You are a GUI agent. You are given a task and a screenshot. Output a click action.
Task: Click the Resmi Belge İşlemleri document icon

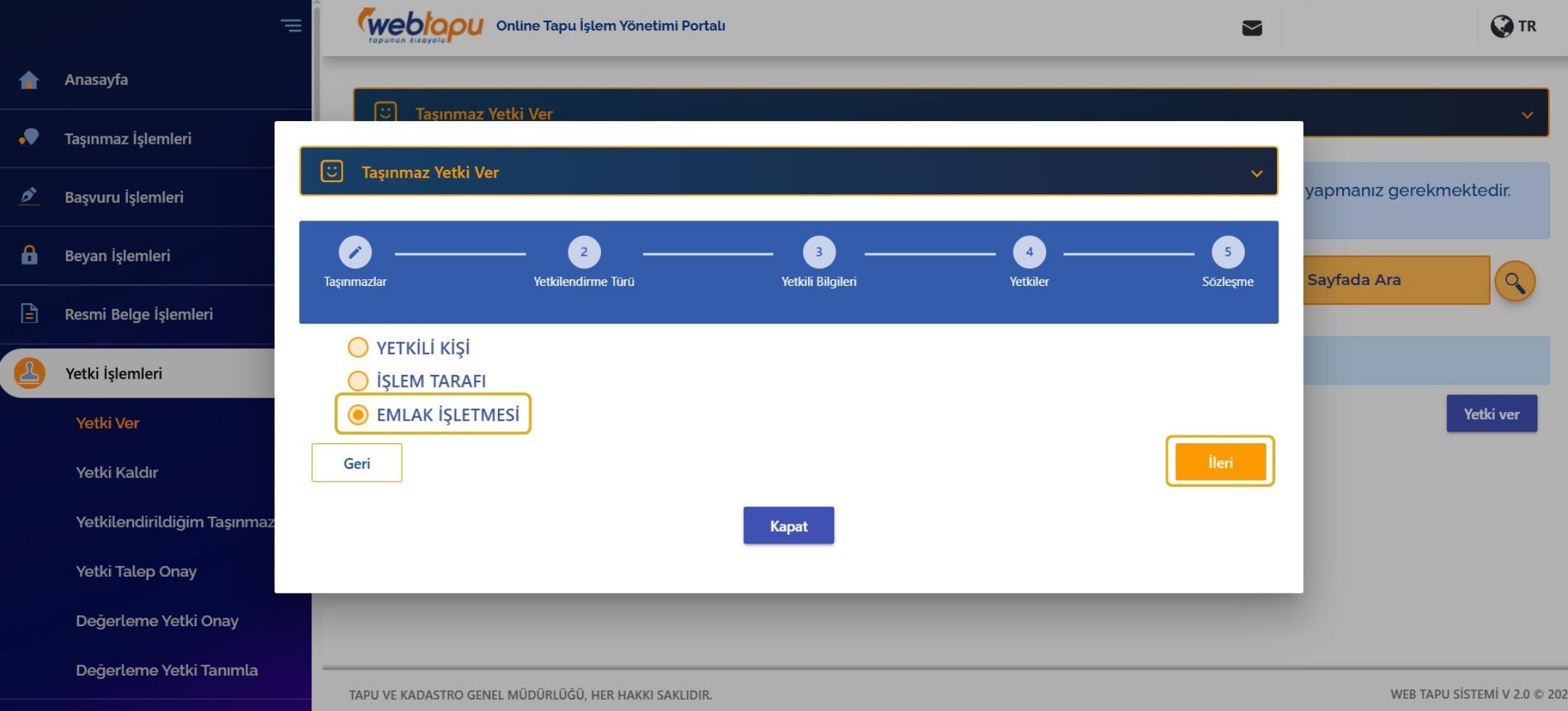(x=29, y=314)
